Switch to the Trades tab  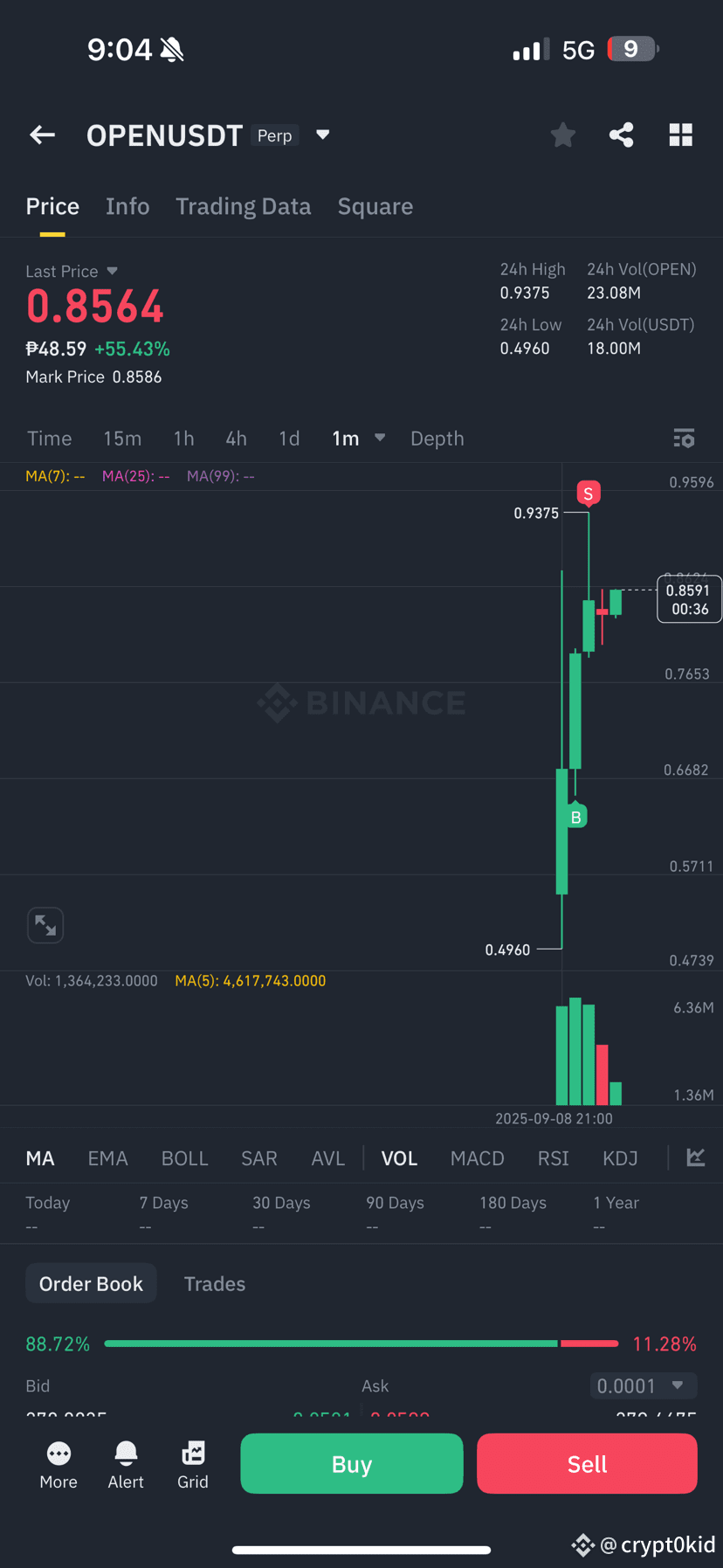(x=215, y=1284)
